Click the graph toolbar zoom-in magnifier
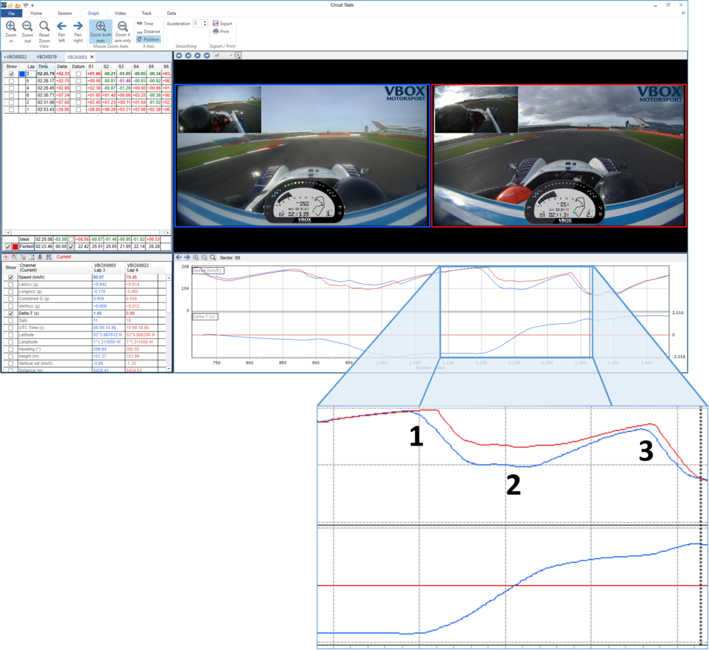The width and height of the screenshot is (709, 650). click(x=196, y=257)
